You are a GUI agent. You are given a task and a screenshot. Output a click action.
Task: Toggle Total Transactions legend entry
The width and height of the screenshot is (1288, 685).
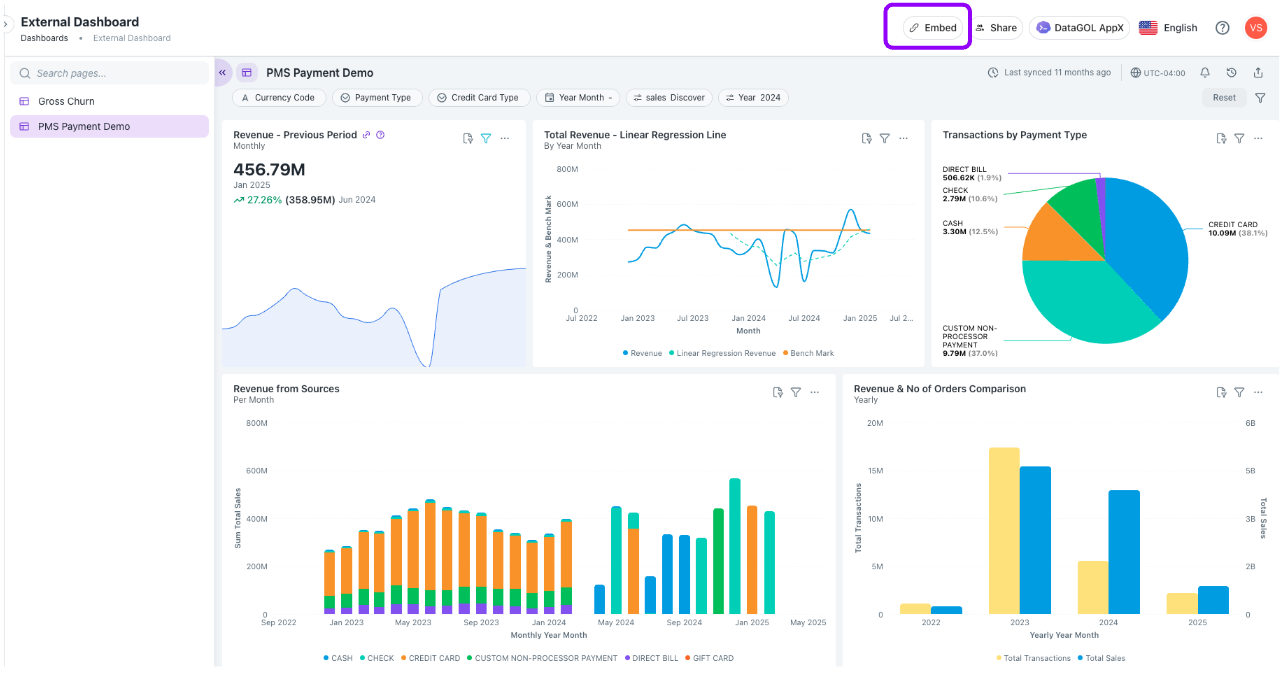coord(1033,658)
